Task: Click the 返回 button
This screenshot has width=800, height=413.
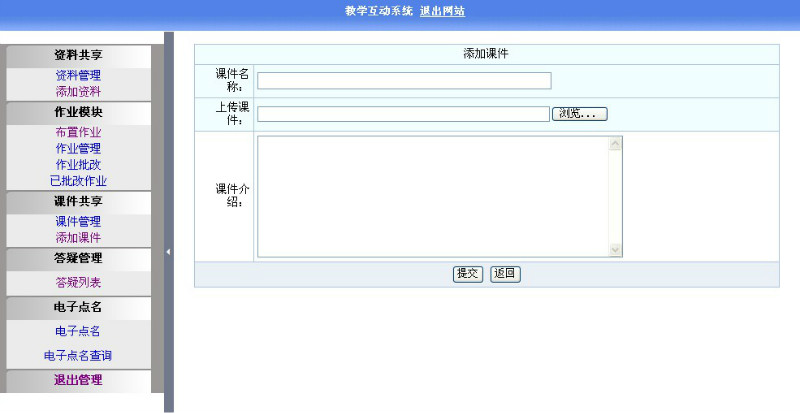Action: (x=505, y=274)
